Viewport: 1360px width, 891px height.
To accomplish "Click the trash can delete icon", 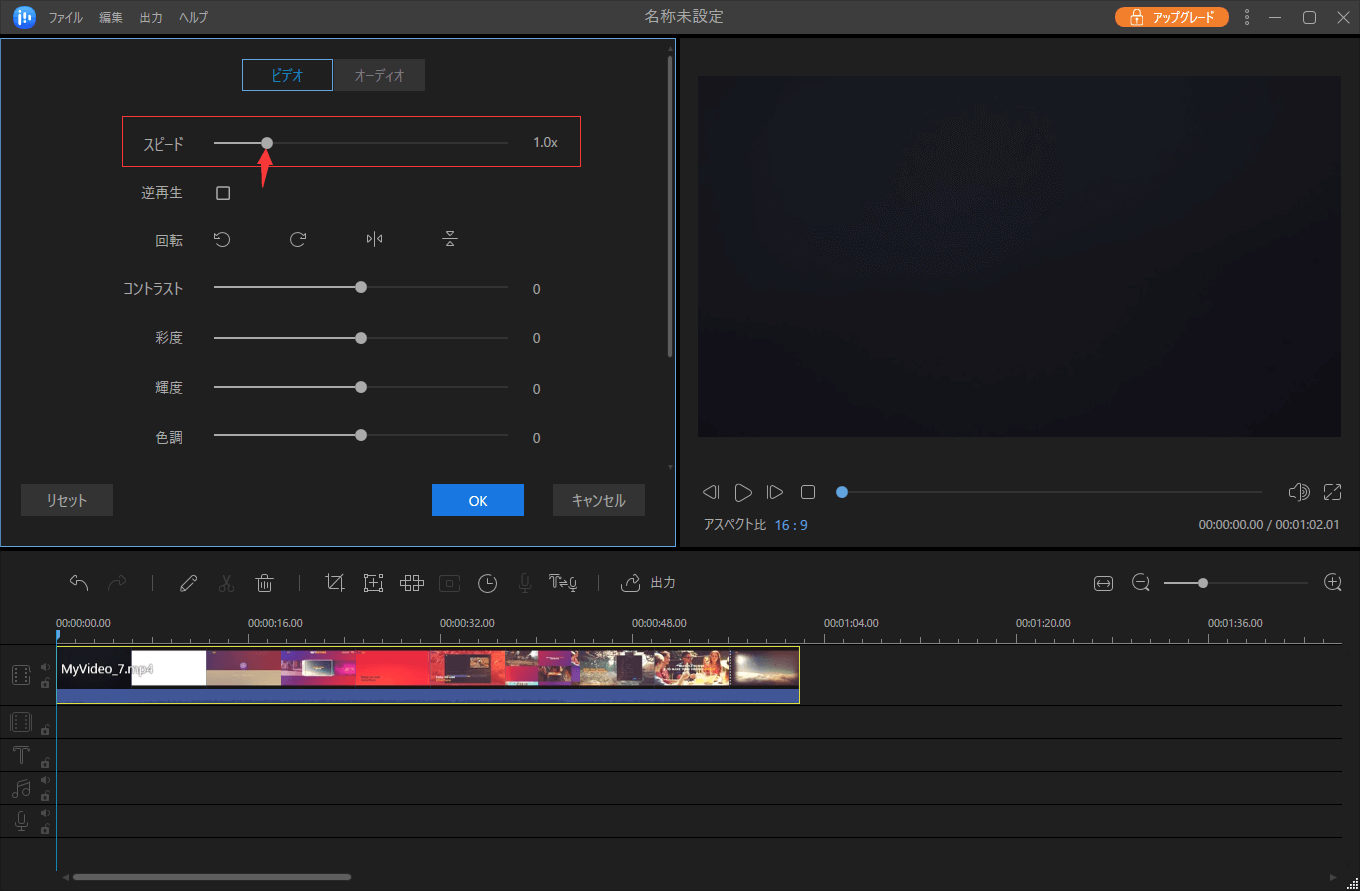I will coord(264,583).
